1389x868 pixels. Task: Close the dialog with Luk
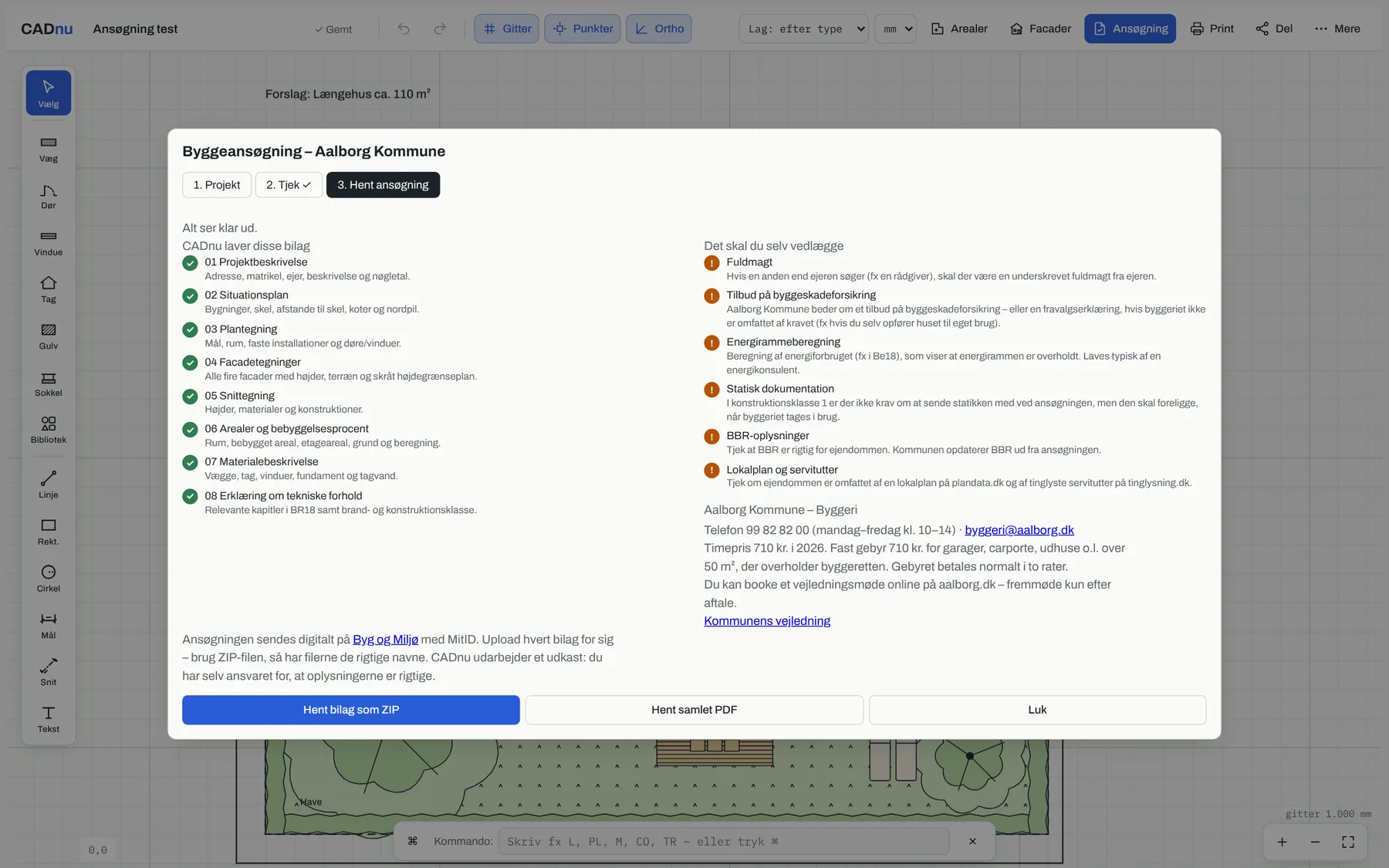(x=1037, y=710)
